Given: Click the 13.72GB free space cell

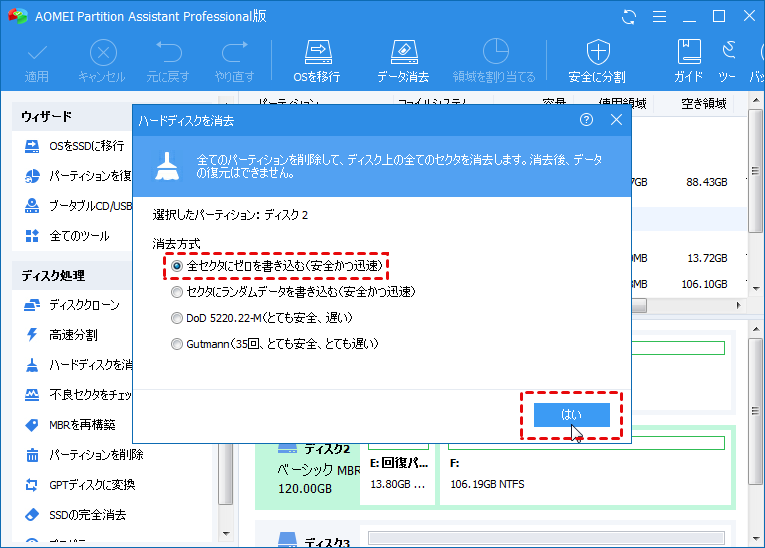Looking at the screenshot, I should [707, 258].
